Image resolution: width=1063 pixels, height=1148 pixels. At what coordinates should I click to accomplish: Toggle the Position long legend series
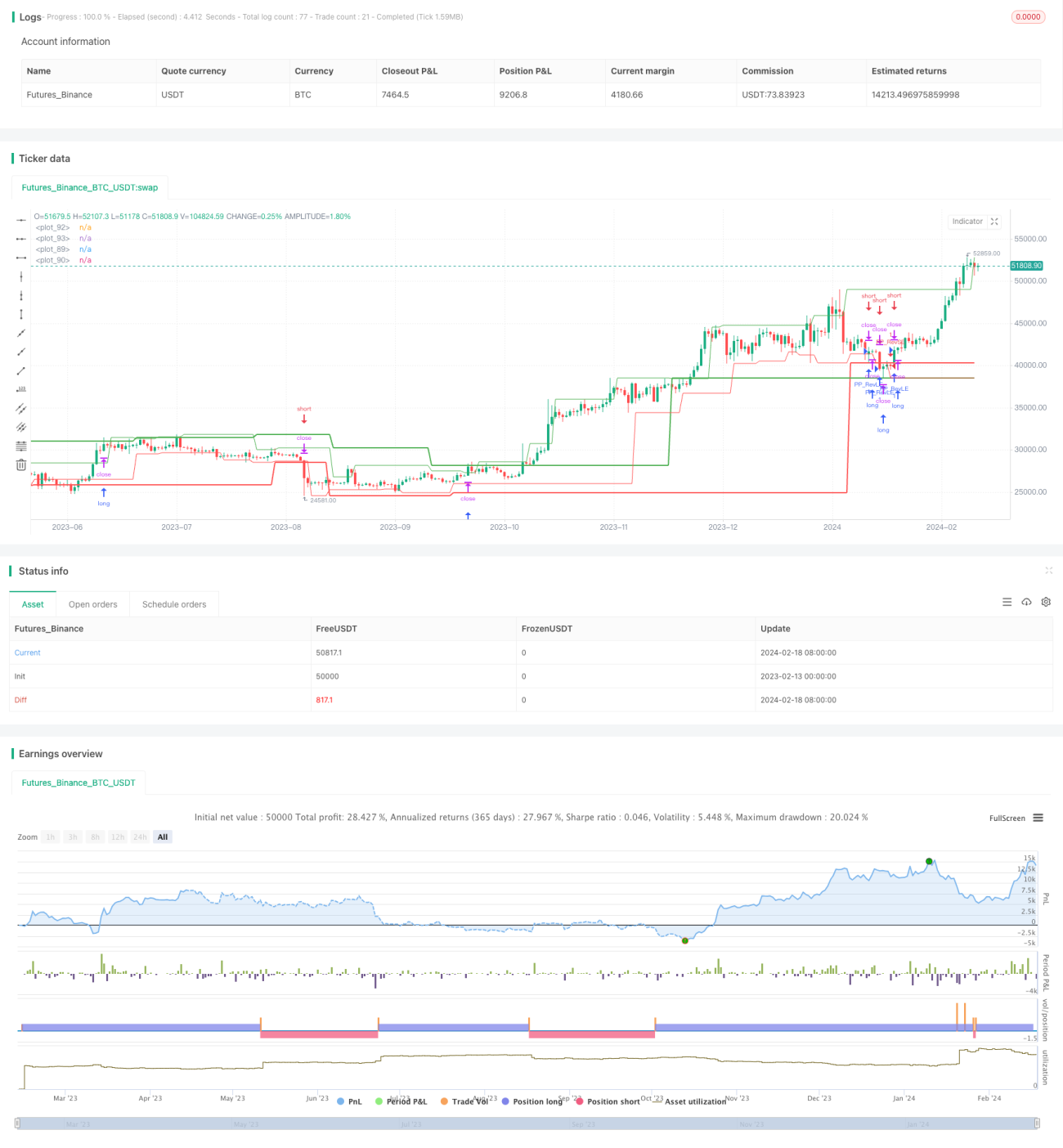tap(531, 1101)
